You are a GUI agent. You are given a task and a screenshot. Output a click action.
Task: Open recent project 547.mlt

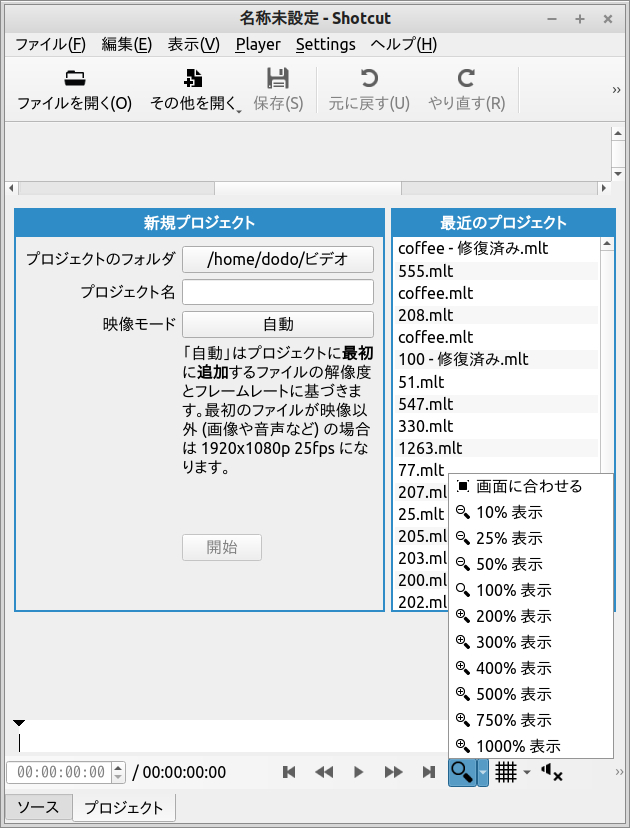[x=495, y=404]
